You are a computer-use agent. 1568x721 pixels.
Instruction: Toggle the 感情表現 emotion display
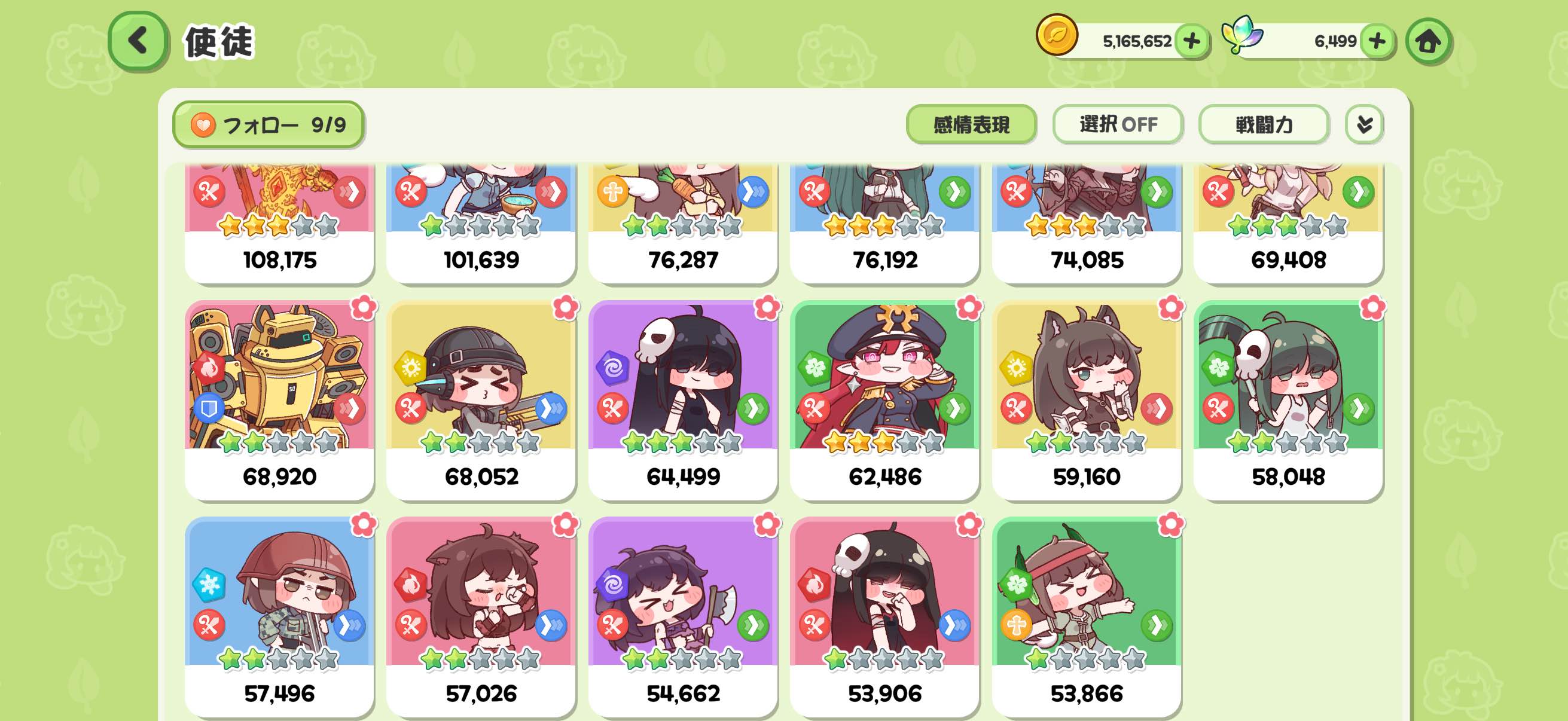[971, 125]
